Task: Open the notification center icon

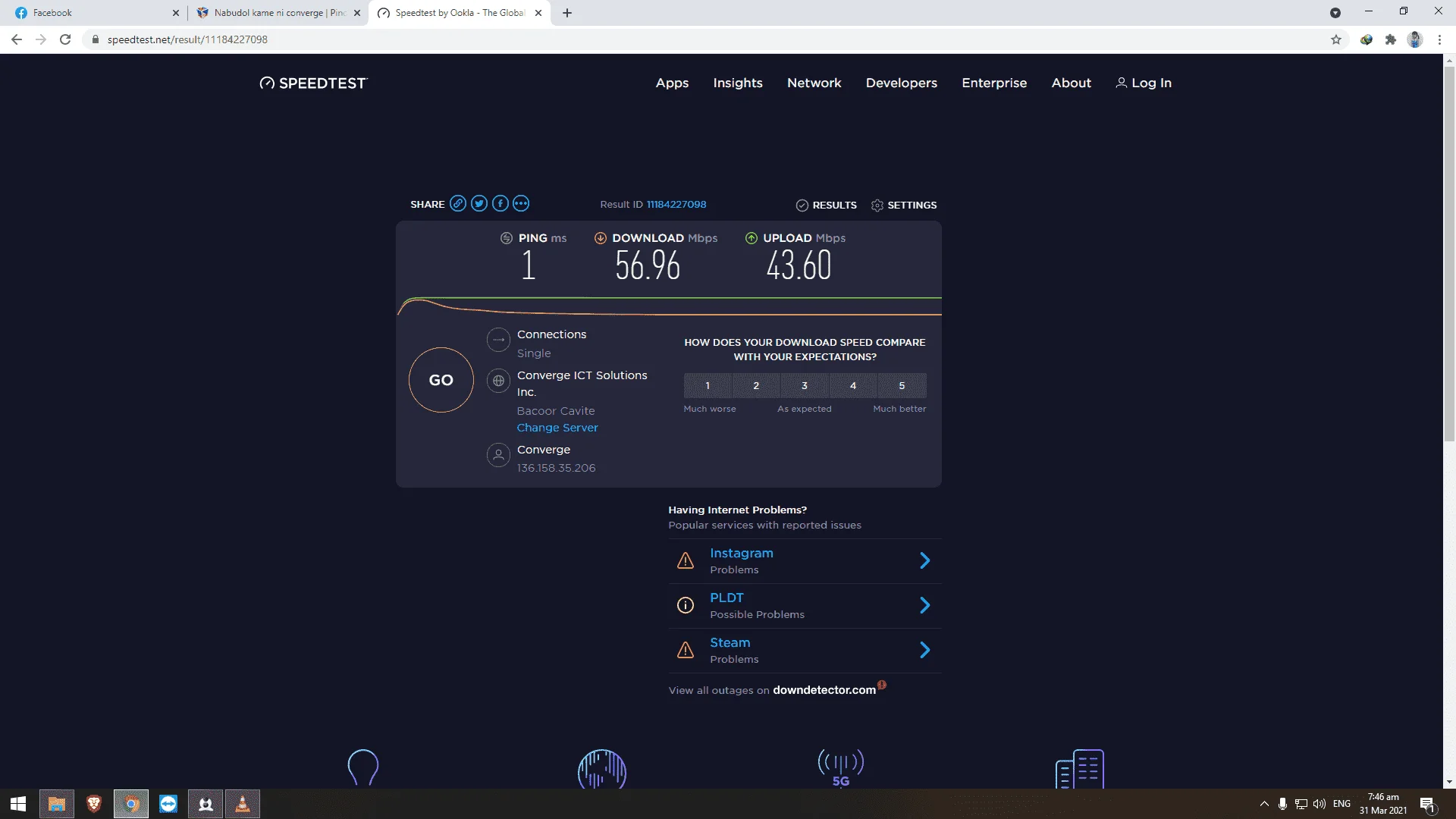Action: pos(1428,804)
